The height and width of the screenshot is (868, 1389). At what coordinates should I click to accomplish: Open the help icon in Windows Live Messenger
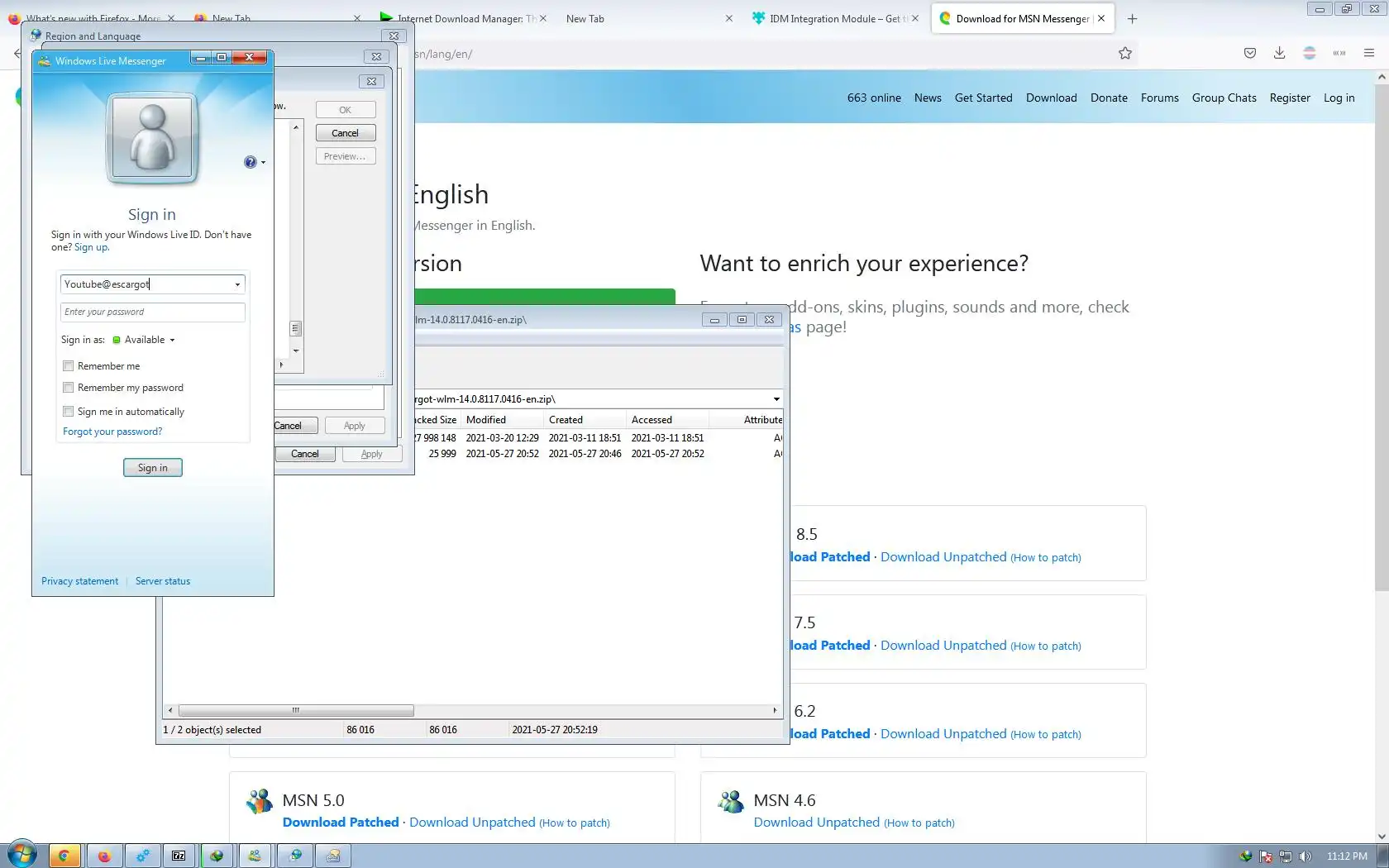click(x=250, y=162)
